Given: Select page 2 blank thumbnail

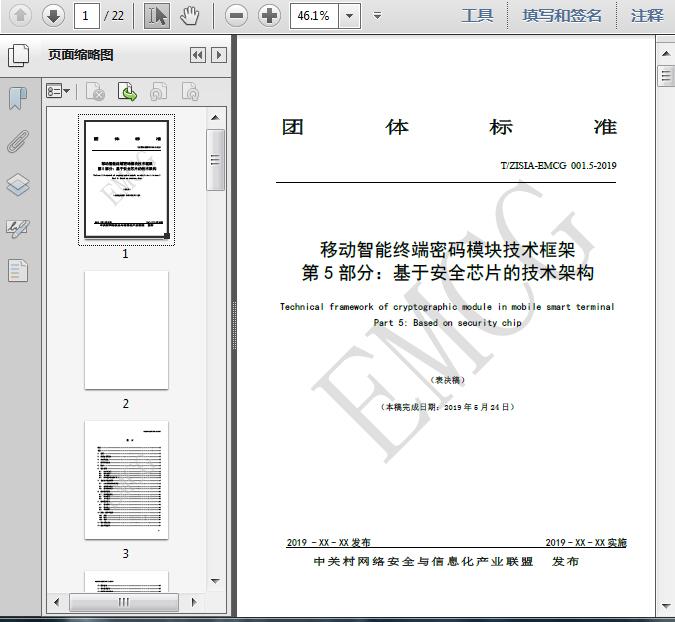Looking at the screenshot, I should 126,330.
